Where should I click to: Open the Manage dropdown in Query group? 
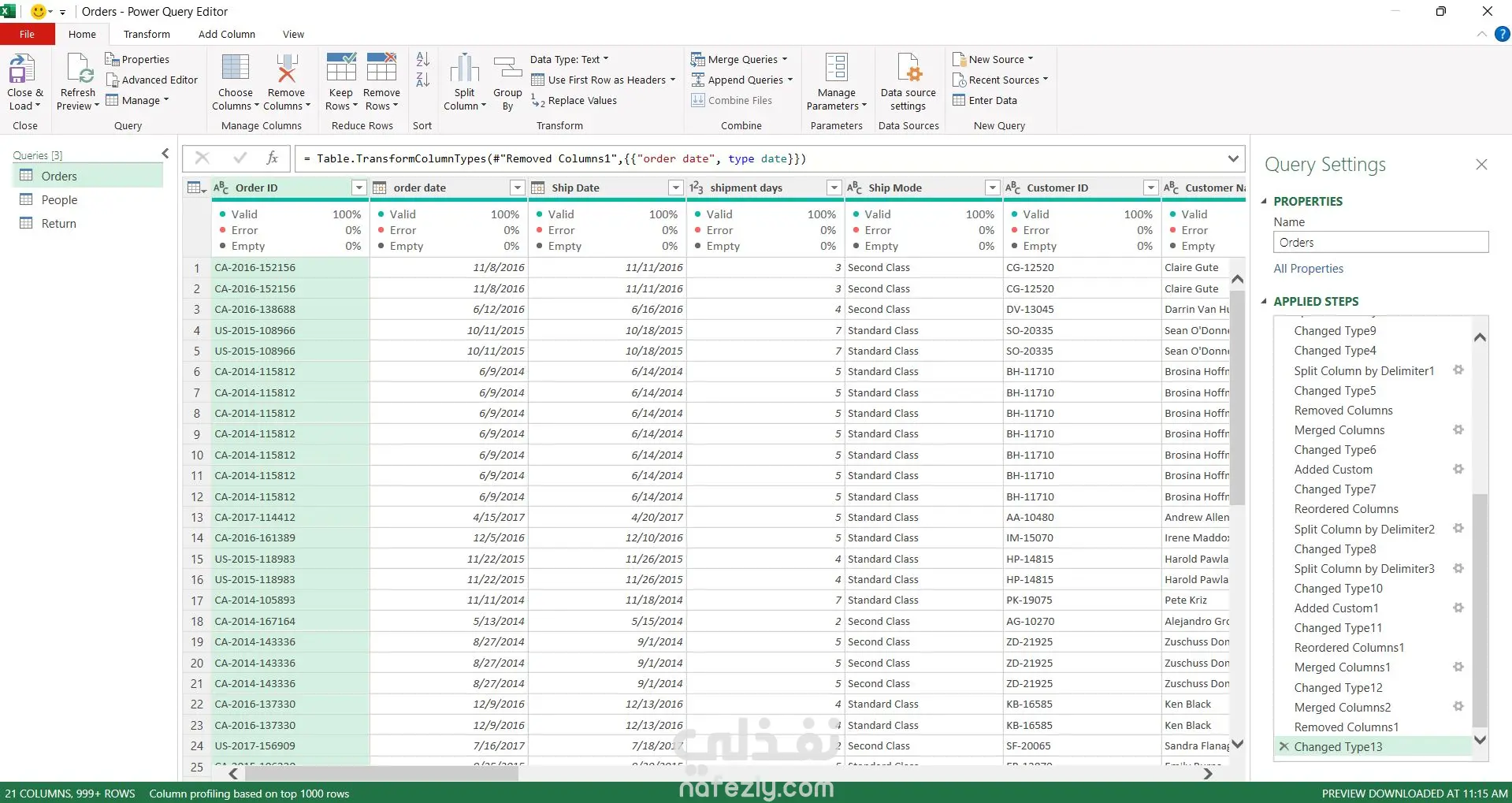click(x=138, y=100)
